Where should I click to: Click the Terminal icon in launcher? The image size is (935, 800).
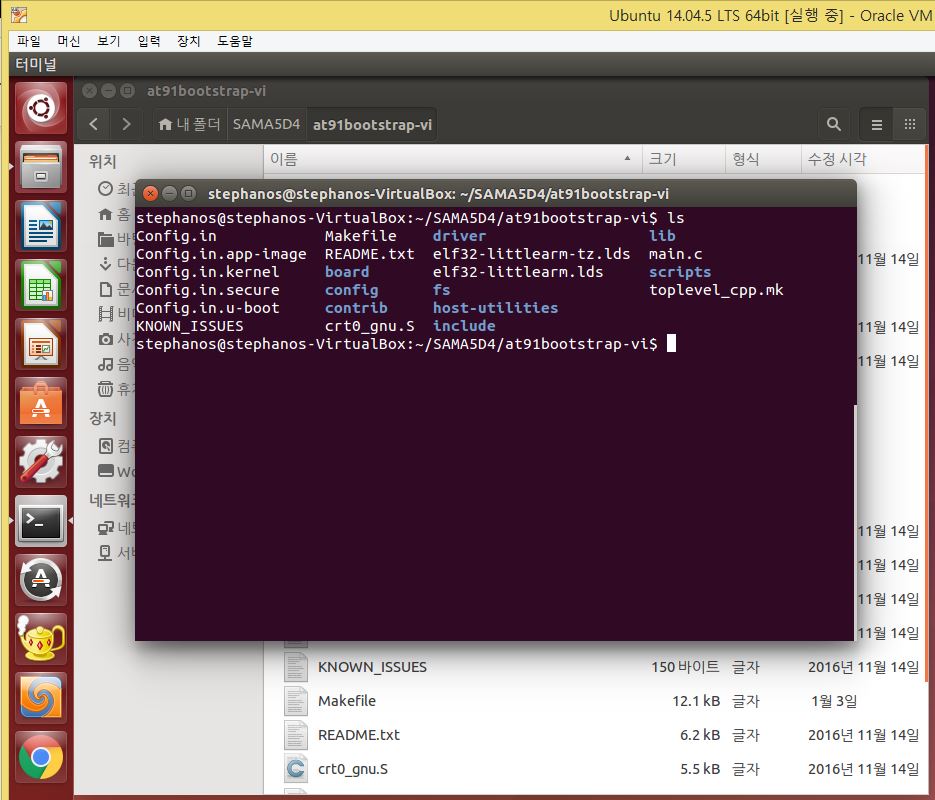point(41,520)
